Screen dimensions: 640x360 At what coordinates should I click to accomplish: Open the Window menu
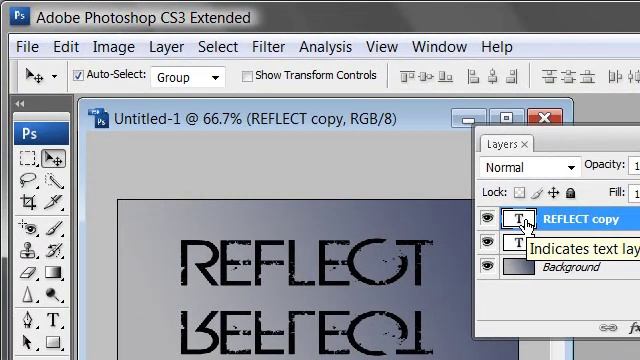[x=439, y=47]
